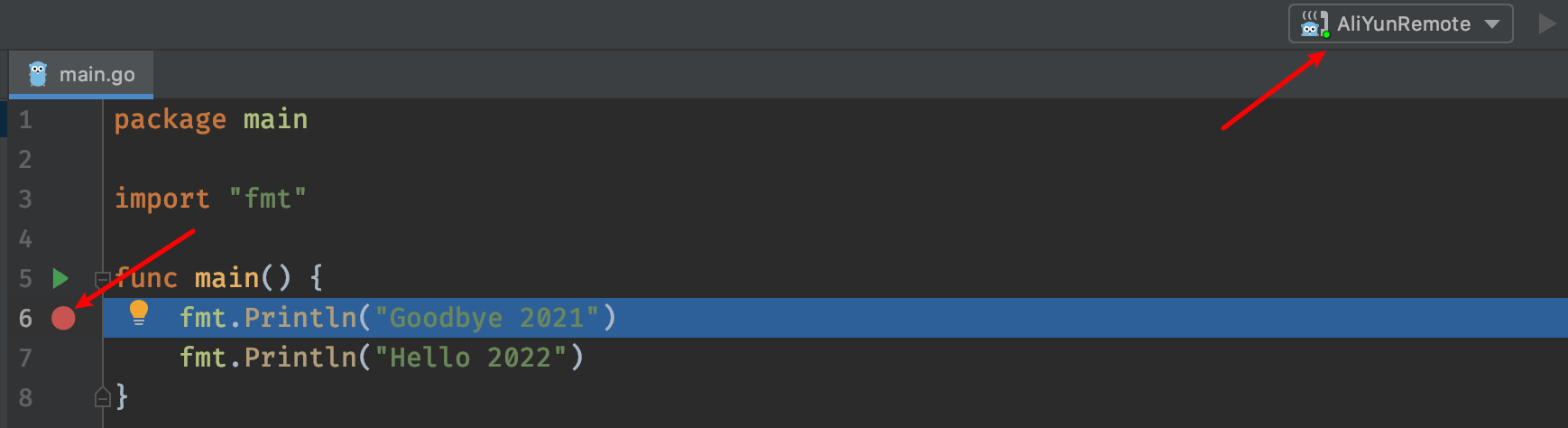This screenshot has width=1568, height=428.
Task: Click the green run gutter icon beside func main
Action: (x=60, y=278)
